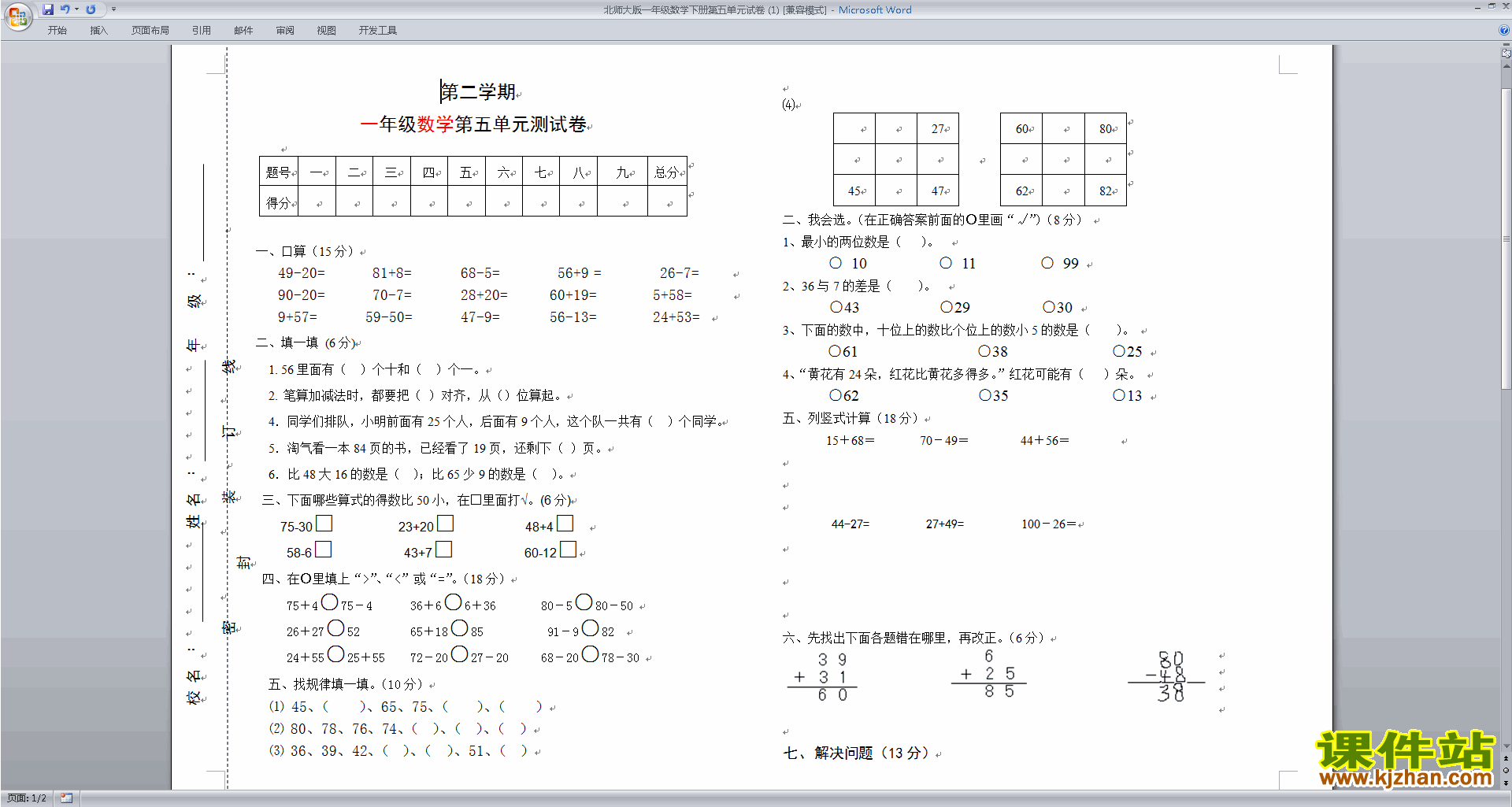
Task: Click the square box after 60-12
Action: pyautogui.click(x=568, y=549)
